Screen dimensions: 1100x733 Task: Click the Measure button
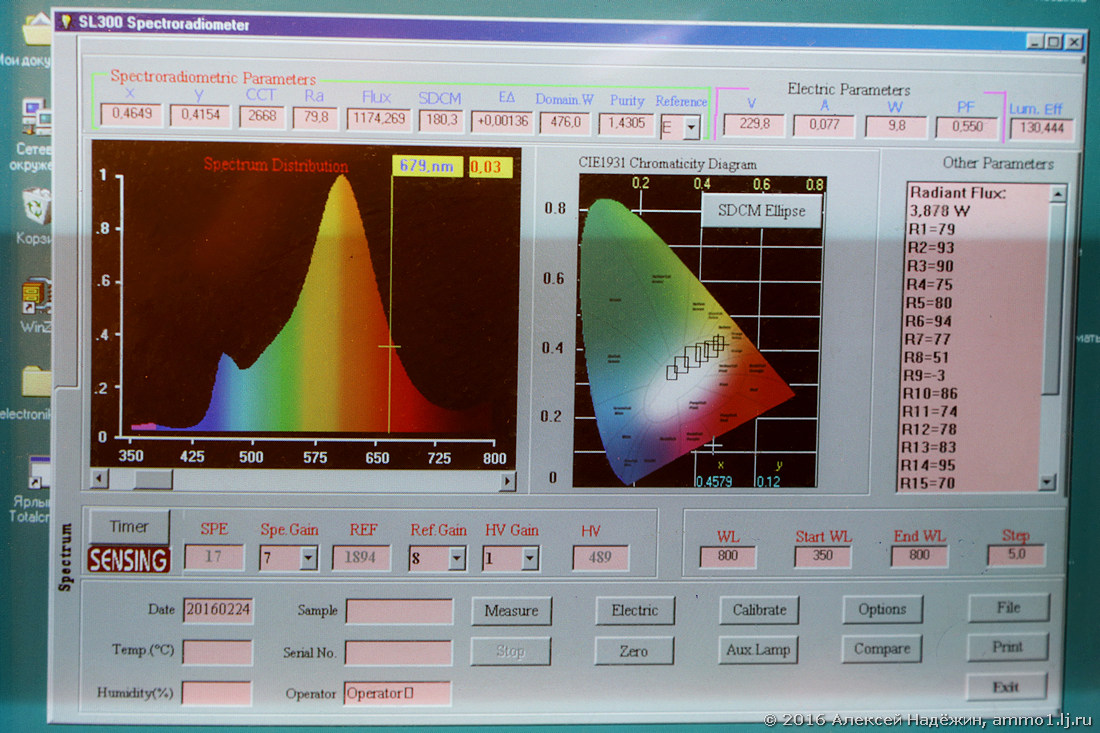point(511,611)
